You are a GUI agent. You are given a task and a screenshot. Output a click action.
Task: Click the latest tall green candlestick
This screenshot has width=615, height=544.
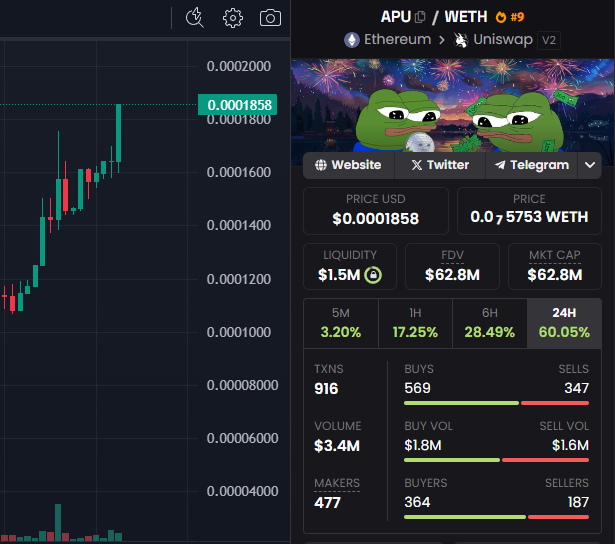click(118, 133)
